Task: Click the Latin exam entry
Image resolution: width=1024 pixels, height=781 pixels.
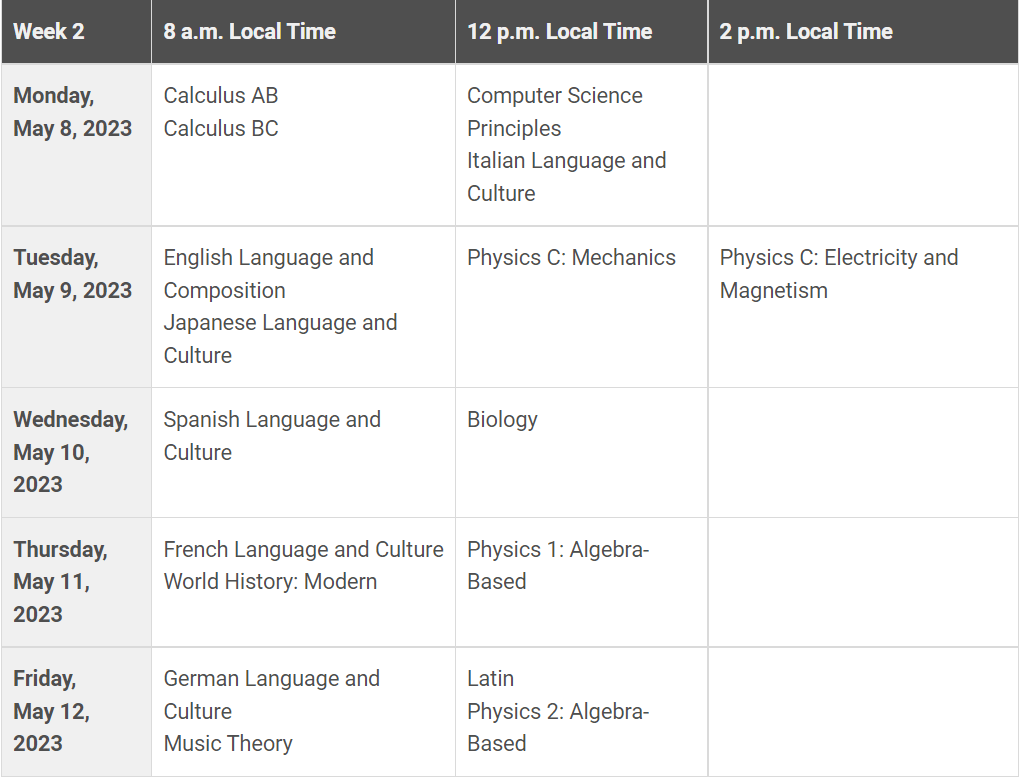Action: point(490,679)
